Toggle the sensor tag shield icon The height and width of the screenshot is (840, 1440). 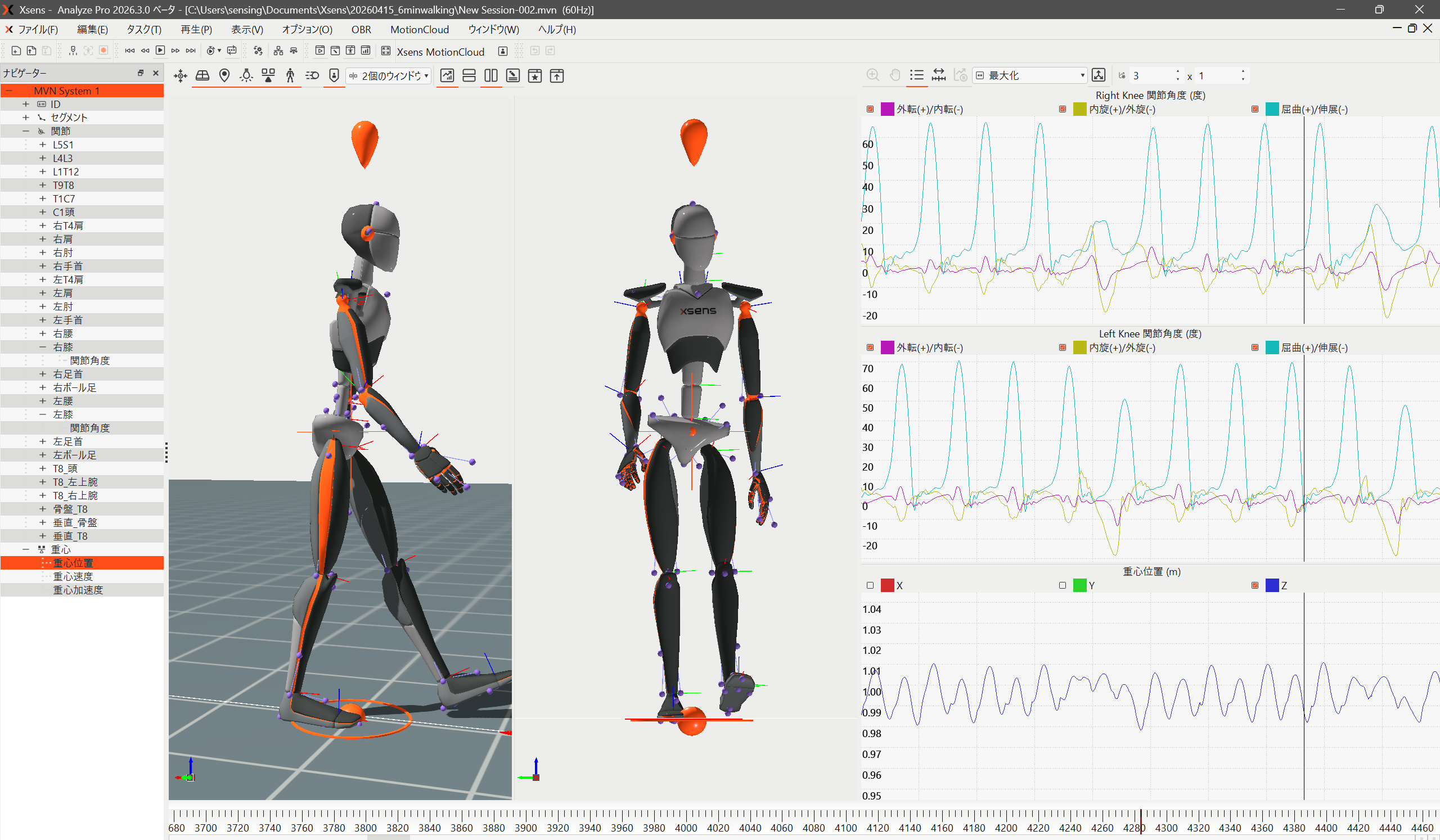[334, 76]
